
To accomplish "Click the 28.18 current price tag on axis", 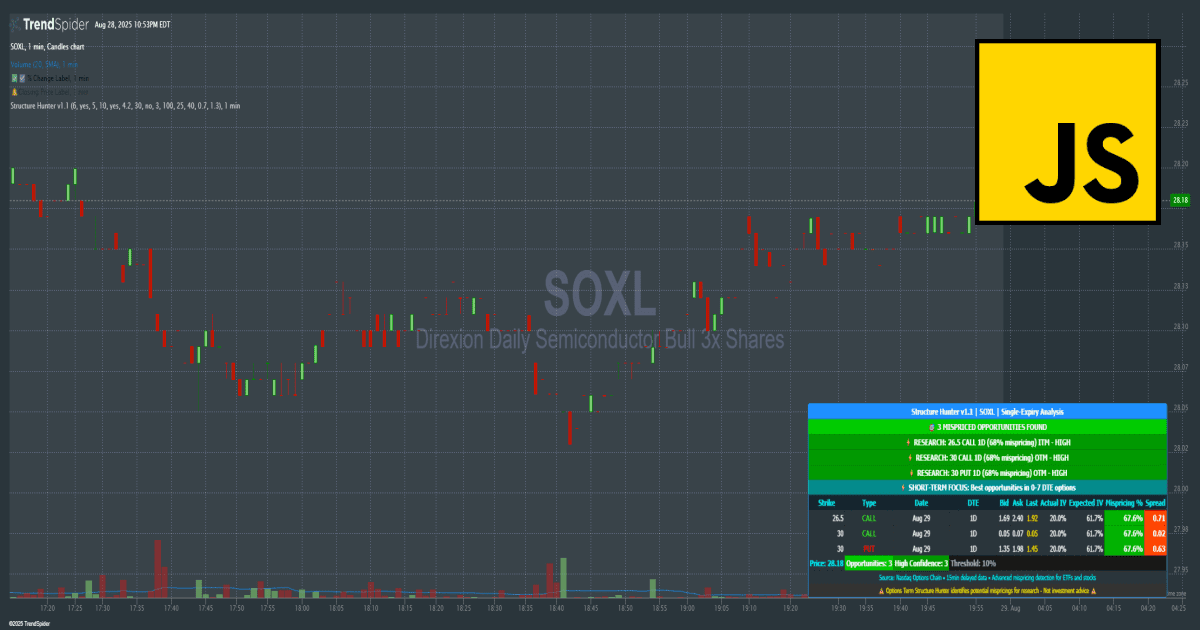I will coord(1180,200).
